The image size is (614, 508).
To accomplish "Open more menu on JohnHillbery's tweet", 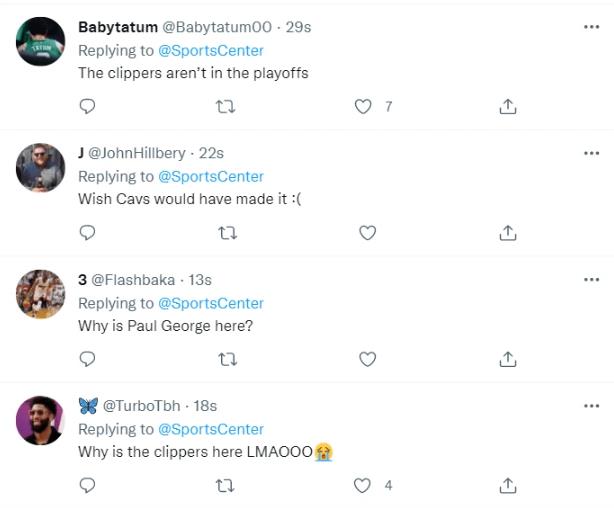I will (x=591, y=153).
